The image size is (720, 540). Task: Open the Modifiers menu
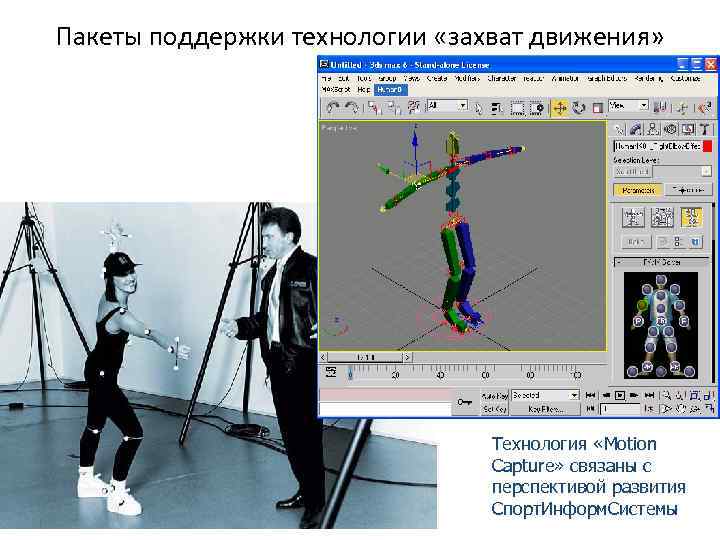pyautogui.click(x=467, y=79)
